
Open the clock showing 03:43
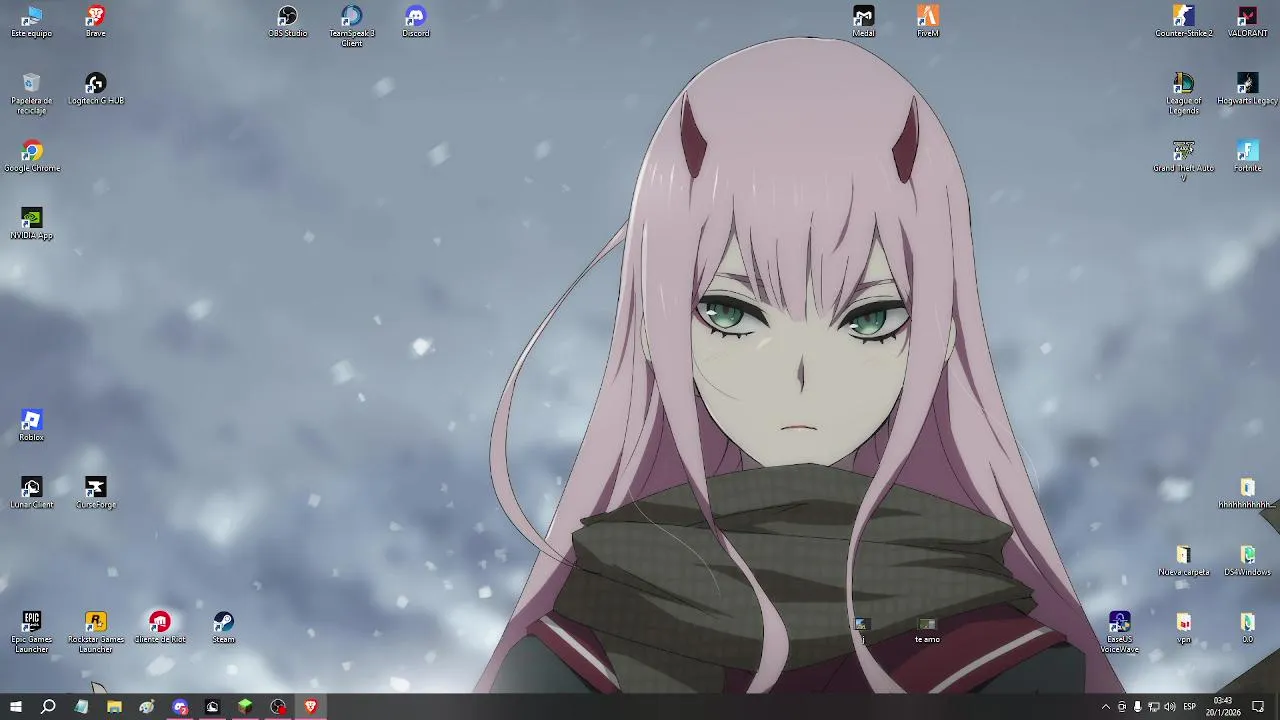click(x=1222, y=707)
